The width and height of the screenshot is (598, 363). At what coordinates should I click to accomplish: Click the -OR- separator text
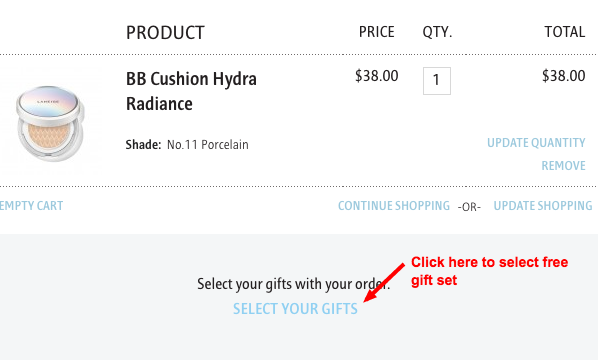(x=469, y=207)
